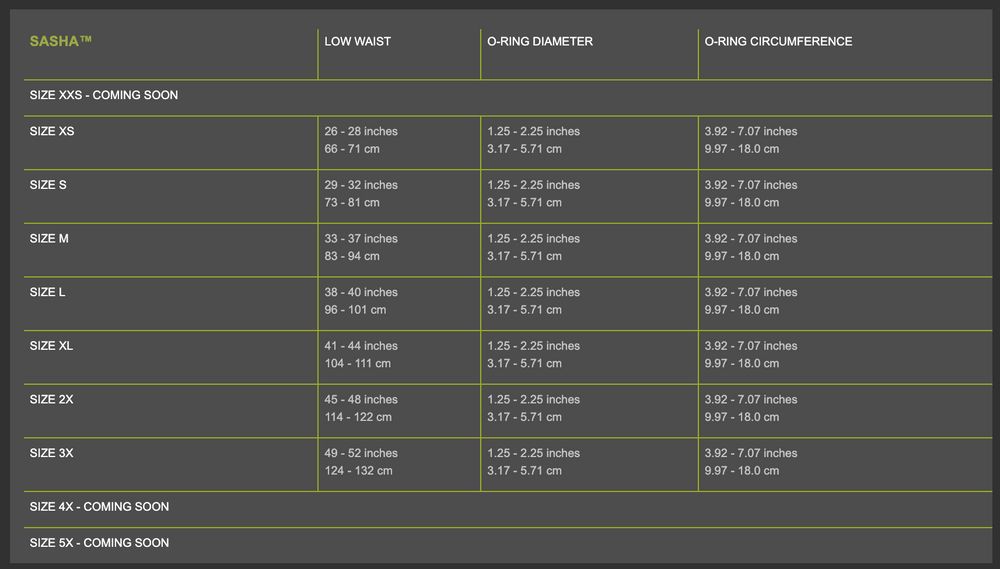This screenshot has width=1000, height=569.
Task: Click the SIZE 2X row label
Action: (52, 399)
